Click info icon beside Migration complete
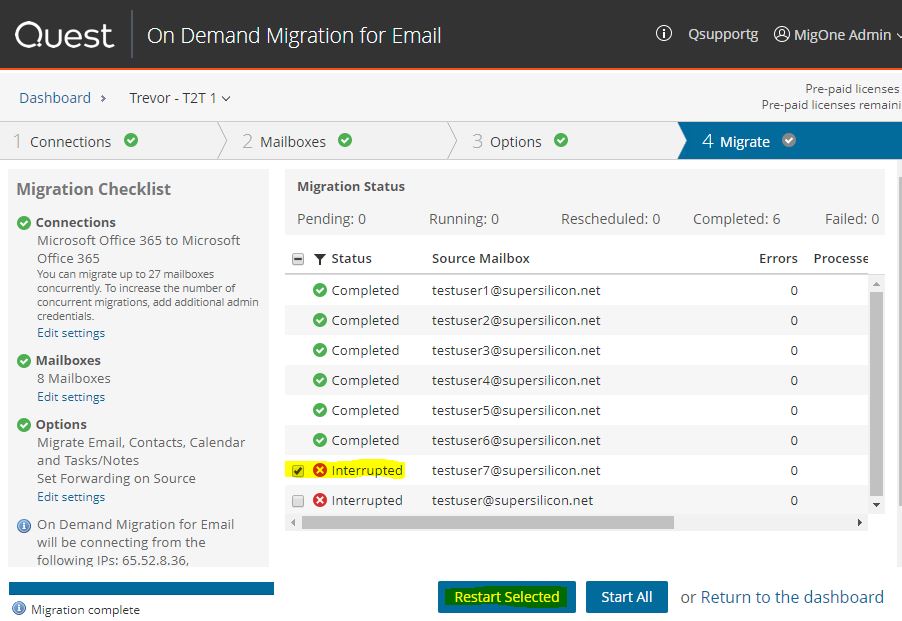Viewport: 902px width, 621px height. [19, 608]
